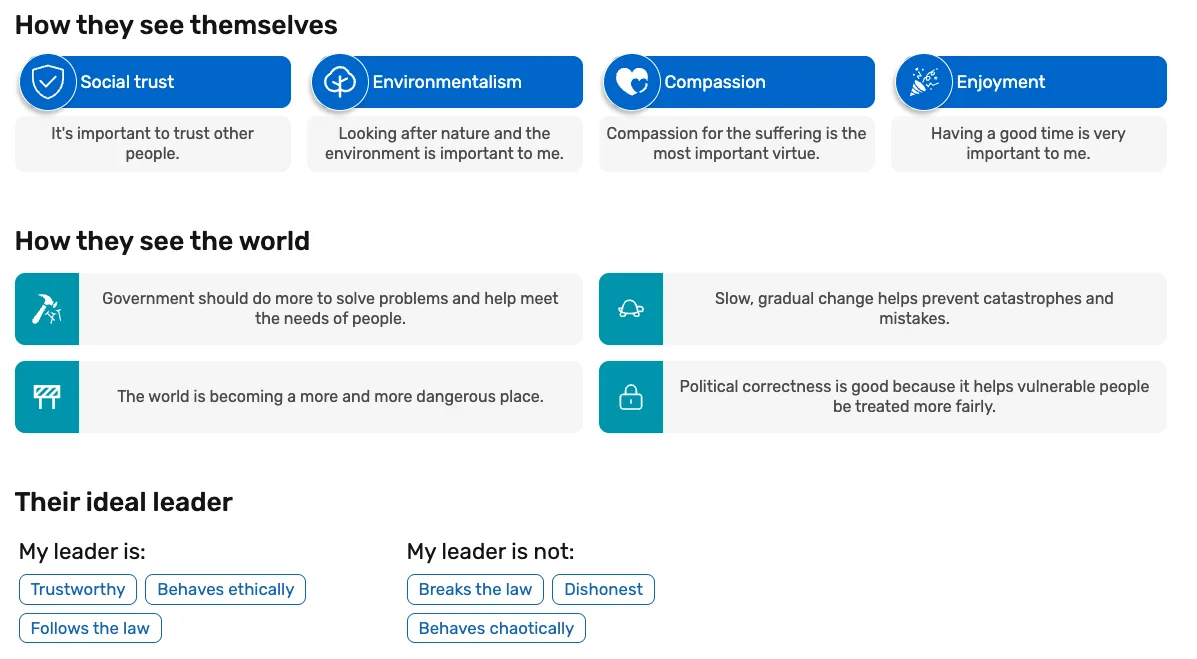Click the hammer icon beside government statement
Image resolution: width=1197 pixels, height=659 pixels.
pos(47,309)
